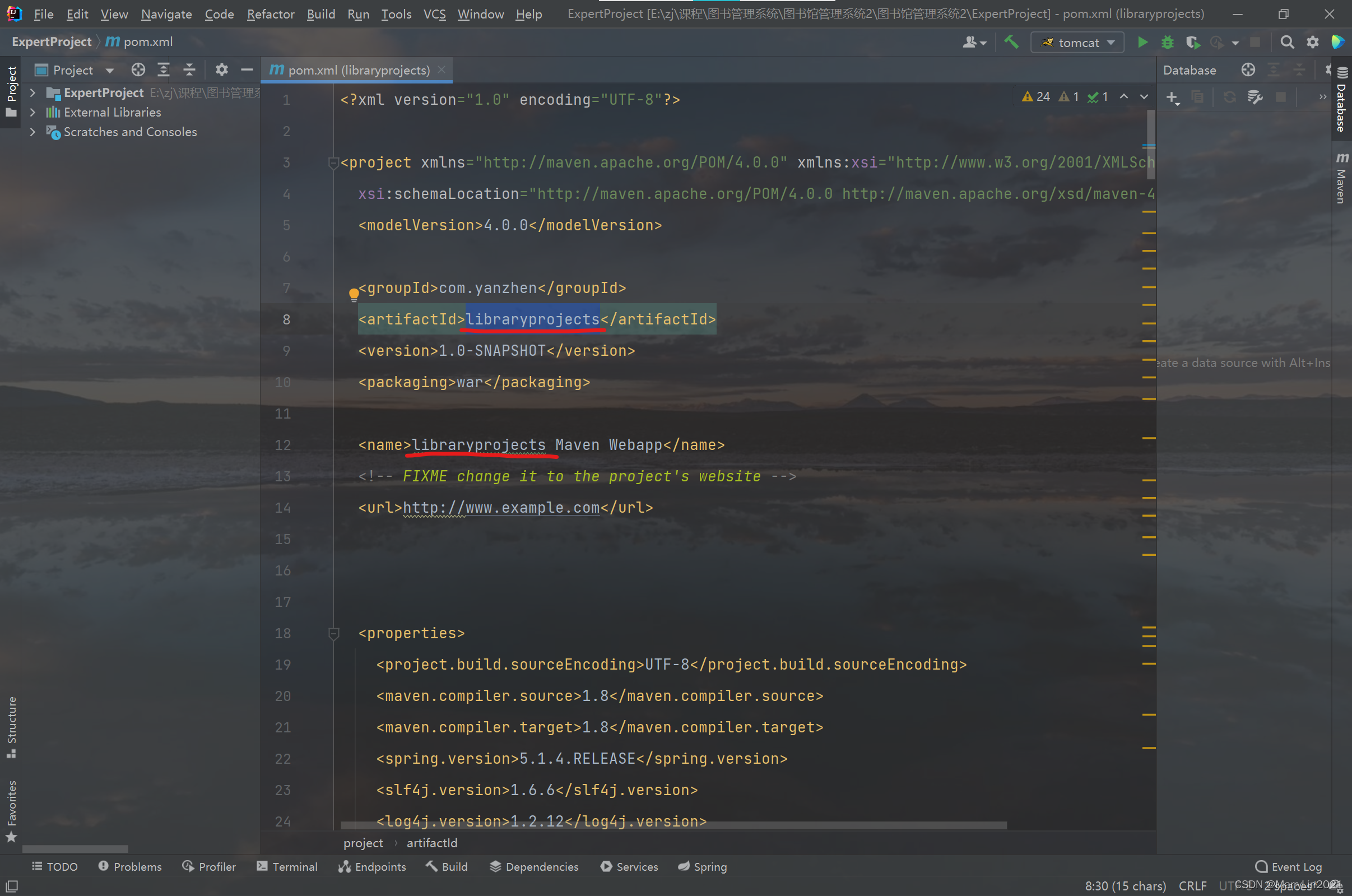Run the tomcat configuration
The width and height of the screenshot is (1352, 896).
tap(1142, 42)
